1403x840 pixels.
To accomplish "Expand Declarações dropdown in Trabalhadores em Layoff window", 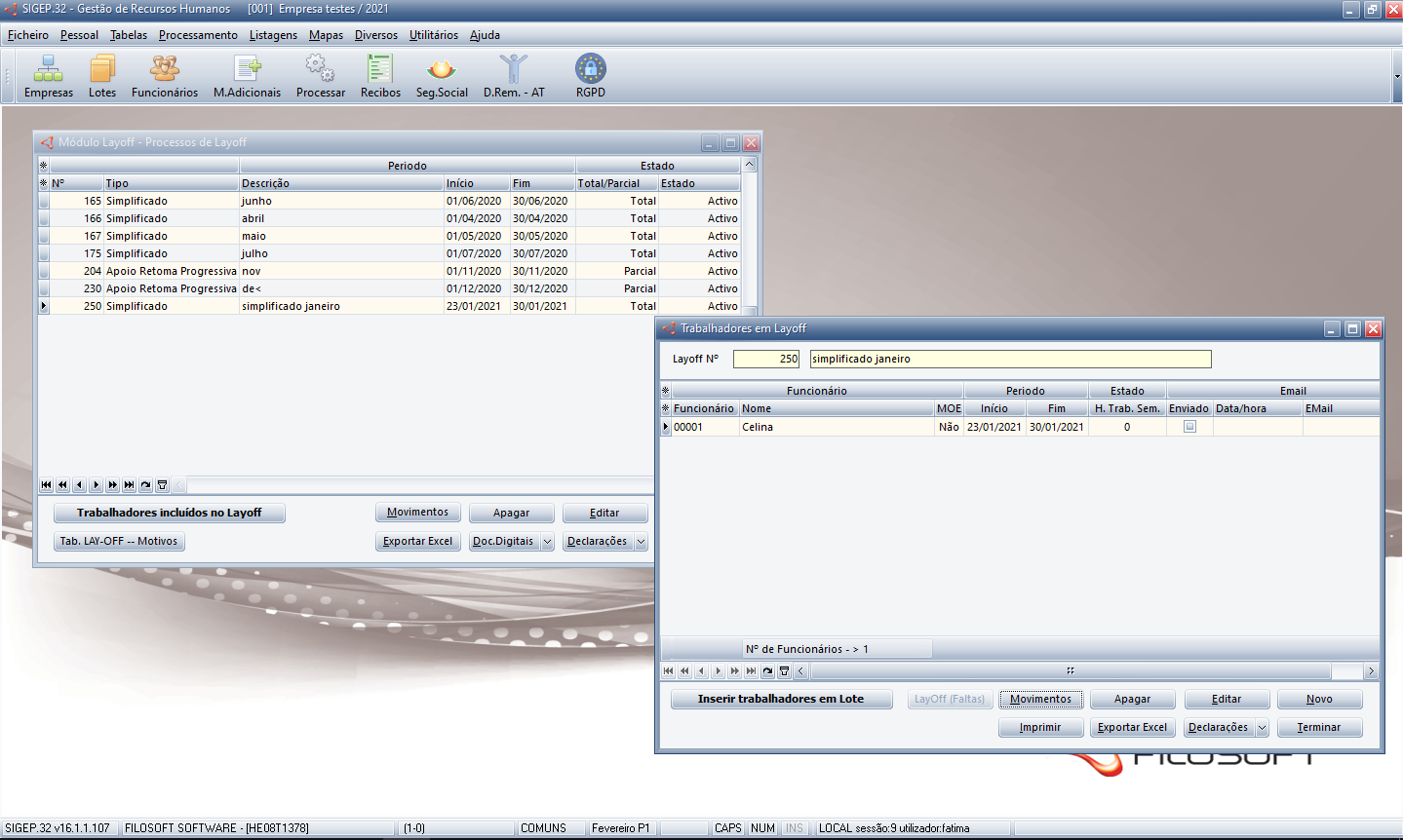I will [1262, 728].
